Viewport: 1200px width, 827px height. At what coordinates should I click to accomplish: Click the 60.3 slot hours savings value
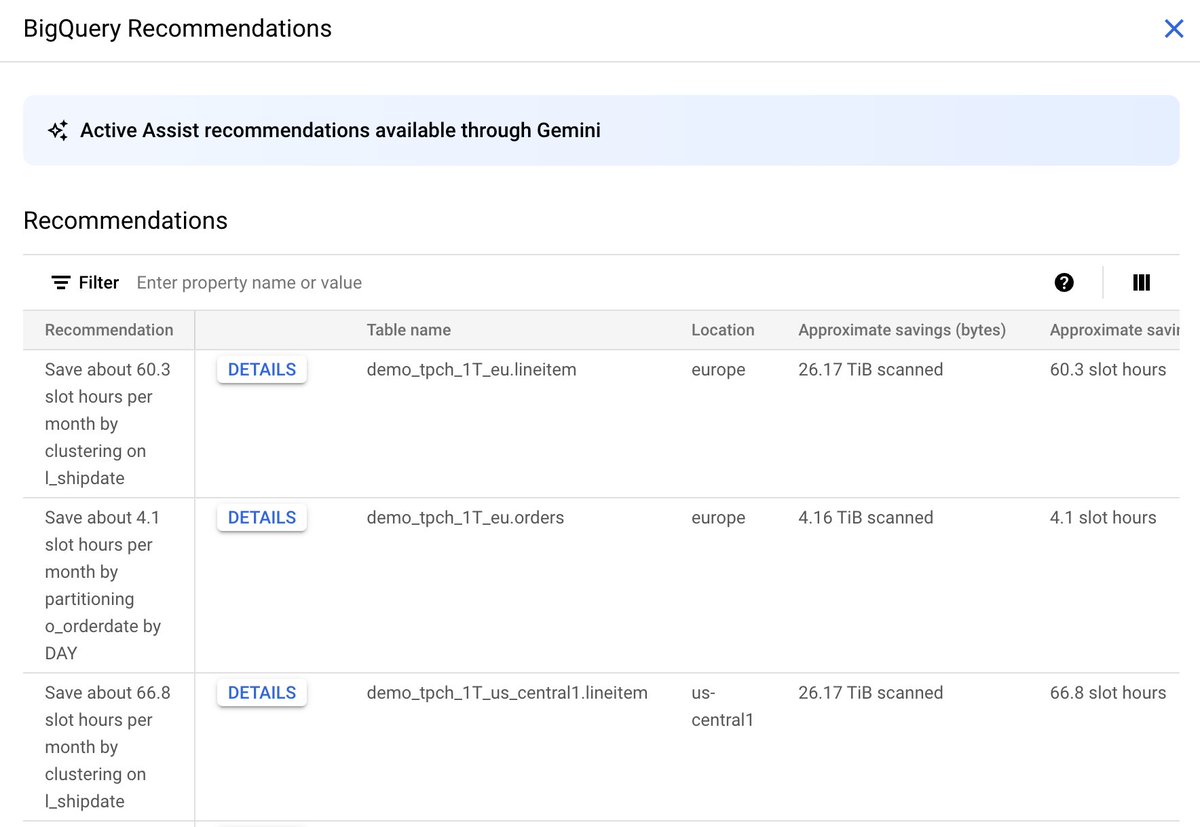pyautogui.click(x=1108, y=369)
